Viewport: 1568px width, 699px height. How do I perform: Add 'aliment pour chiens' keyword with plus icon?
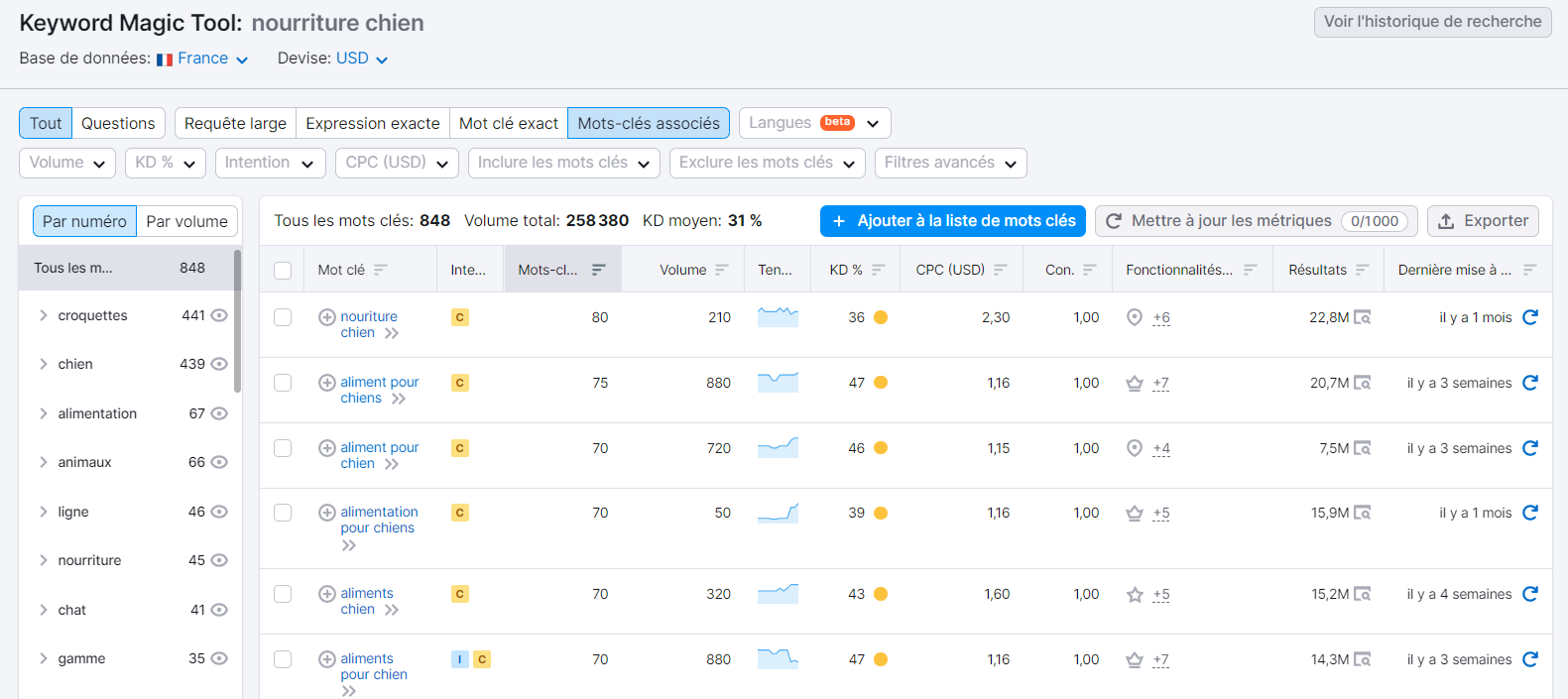(x=327, y=383)
